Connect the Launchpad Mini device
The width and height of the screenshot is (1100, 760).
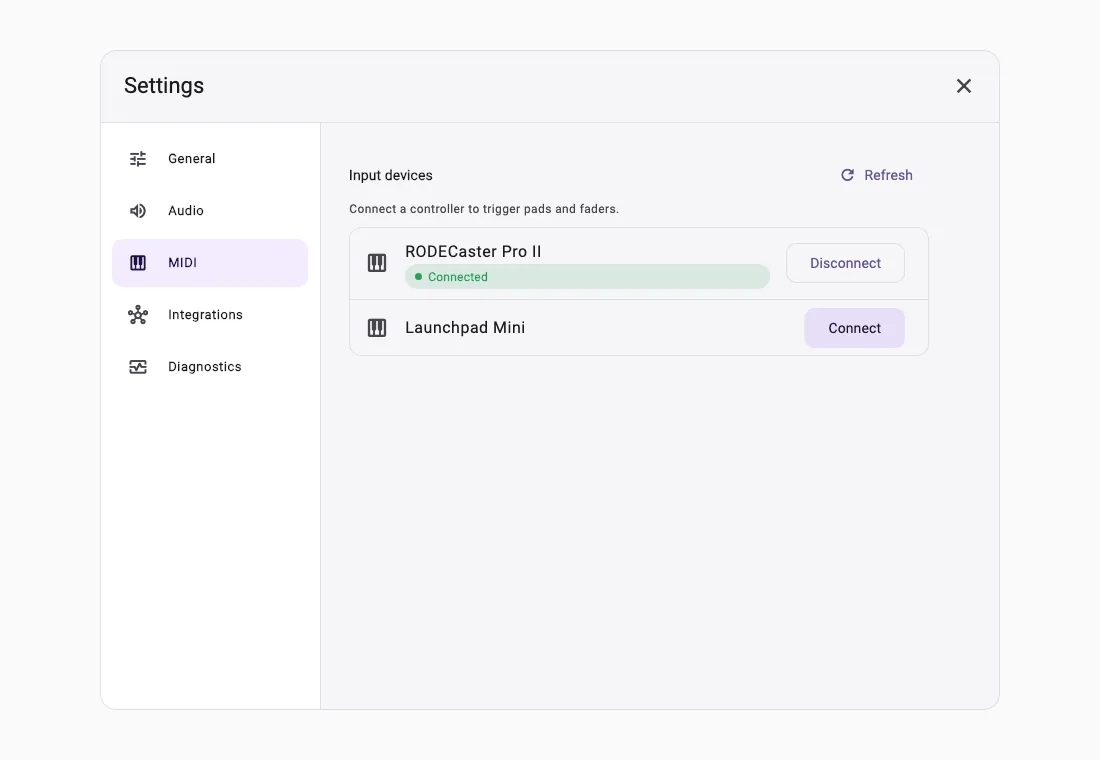pyautogui.click(x=854, y=328)
